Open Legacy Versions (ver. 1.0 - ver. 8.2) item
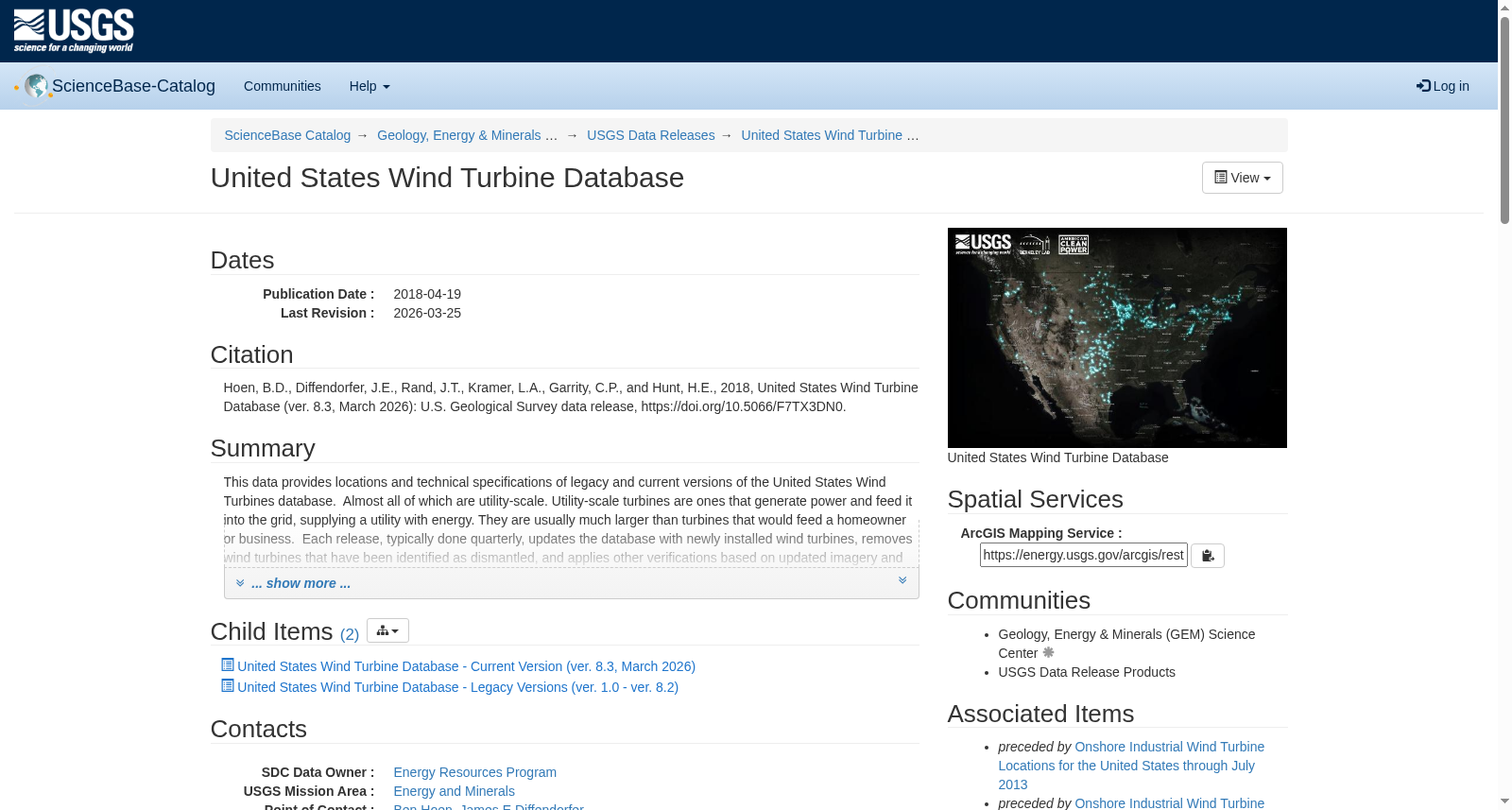Viewport: 1512px width, 810px height. pos(457,687)
